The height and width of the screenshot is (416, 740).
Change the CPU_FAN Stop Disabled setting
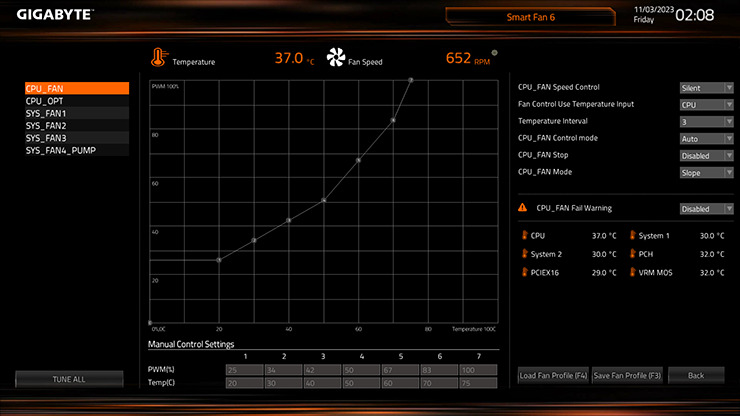pos(706,156)
